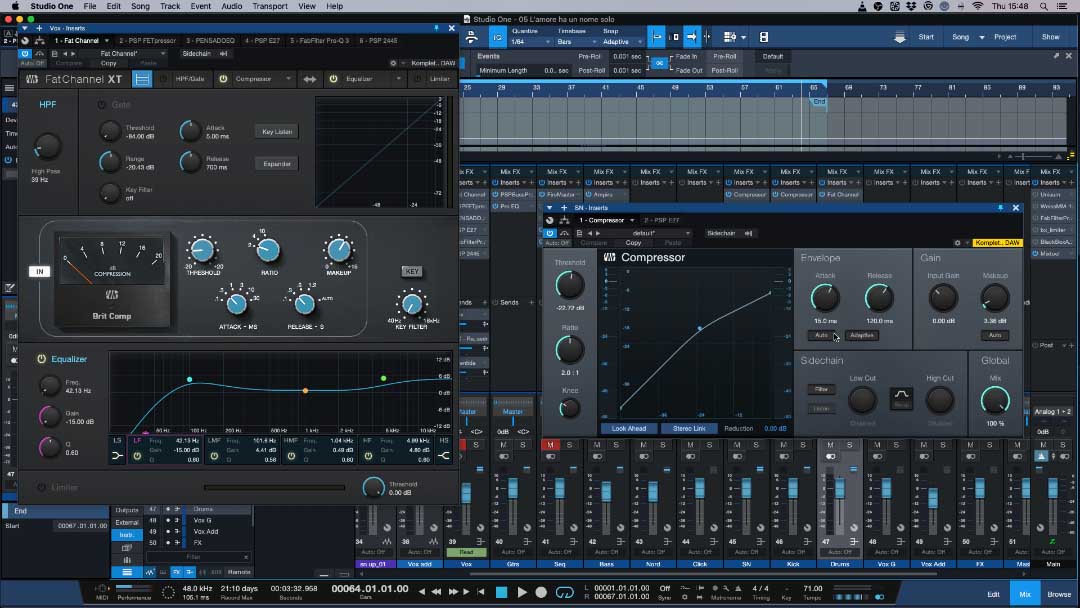Click the Key Listen button

tap(277, 132)
